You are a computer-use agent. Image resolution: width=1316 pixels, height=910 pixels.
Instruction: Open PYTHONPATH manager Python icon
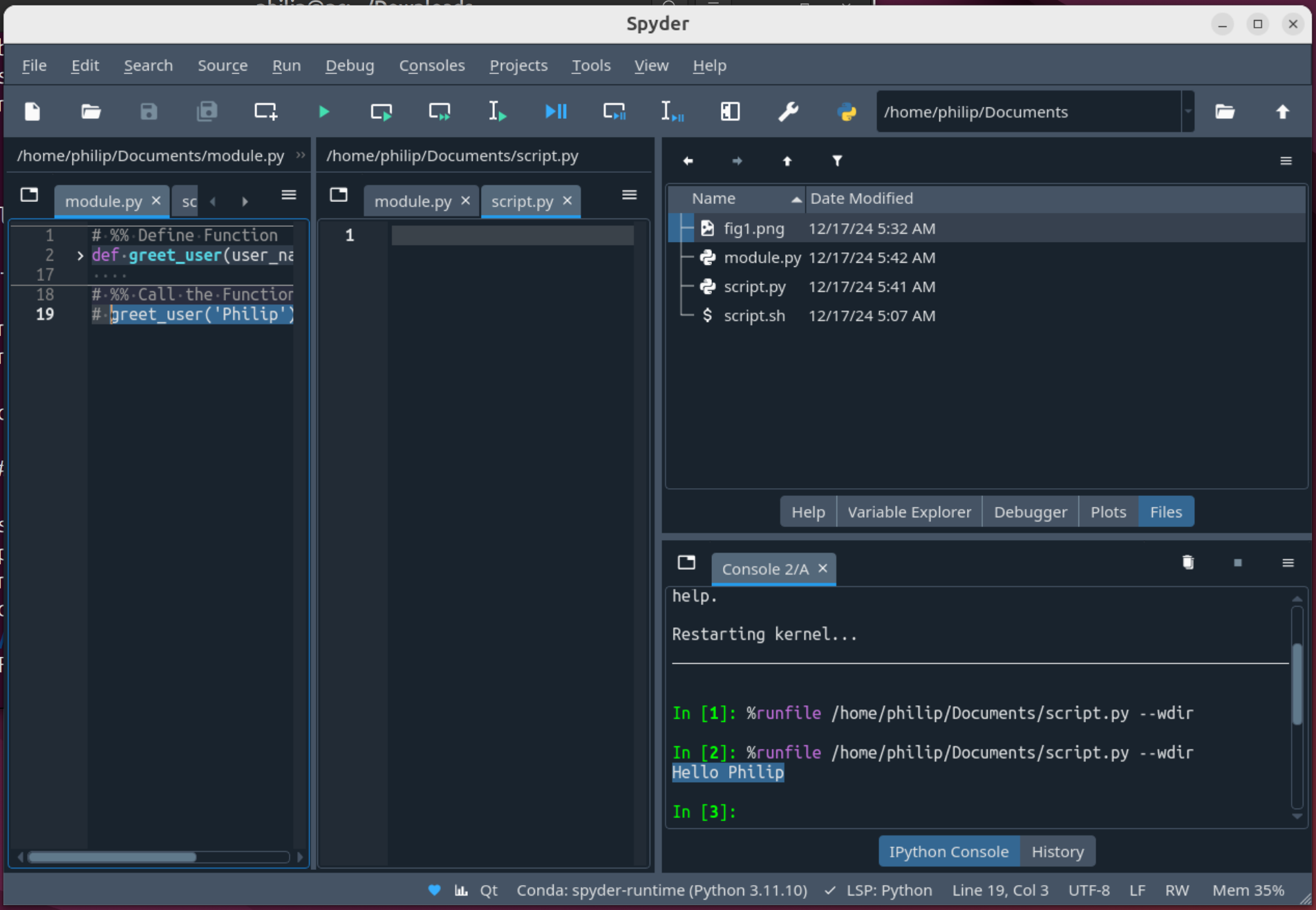coord(847,111)
